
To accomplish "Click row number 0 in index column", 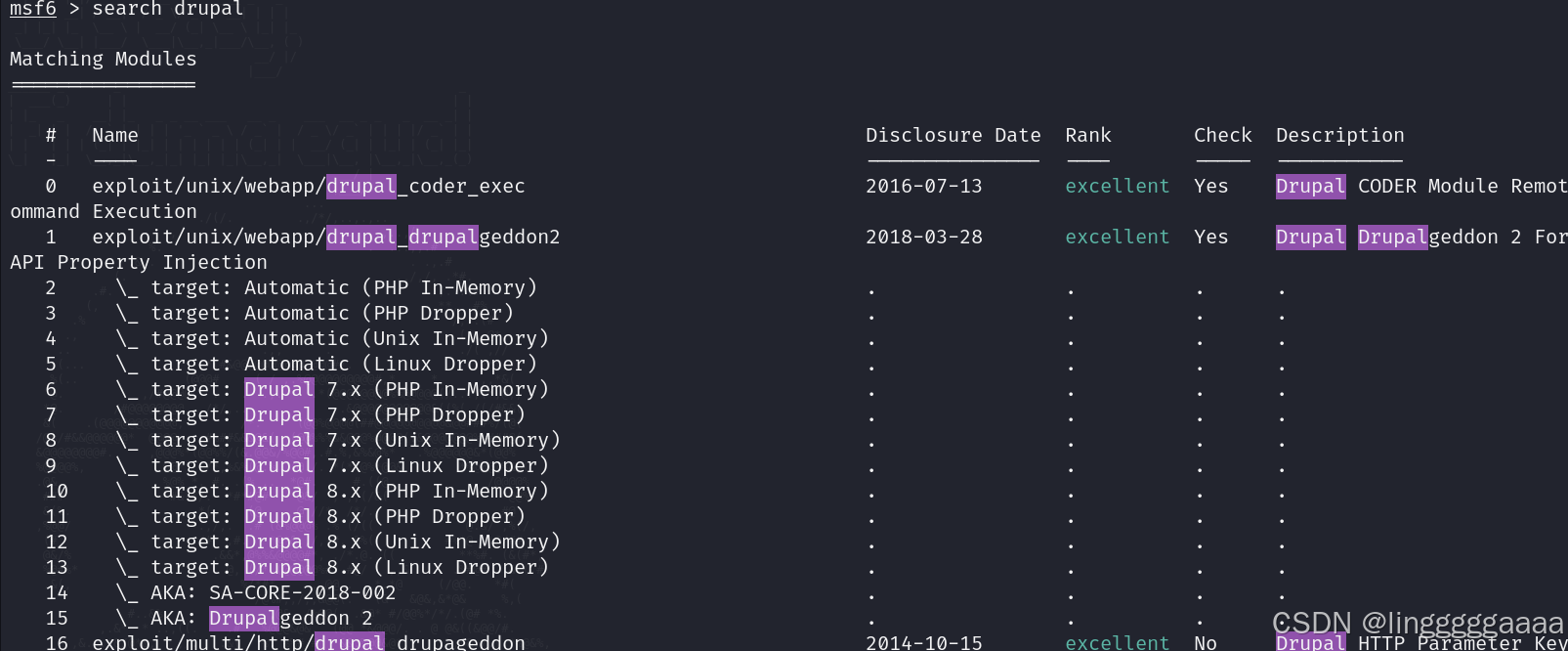I will pyautogui.click(x=51, y=187).
